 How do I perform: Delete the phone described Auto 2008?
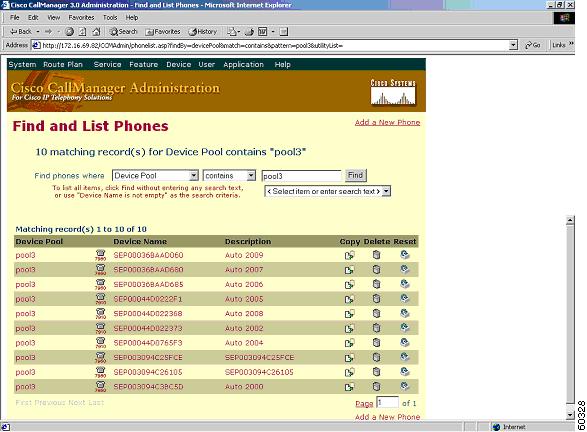[x=377, y=313]
